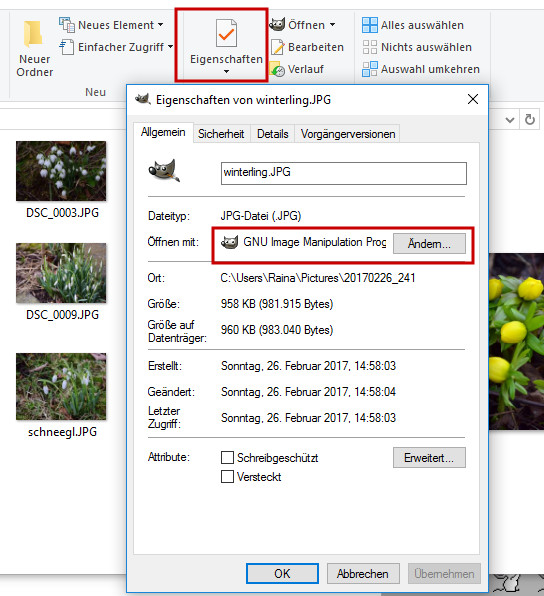
Task: Click GIMP icon in dialog title bar
Action: pyautogui.click(x=143, y=100)
